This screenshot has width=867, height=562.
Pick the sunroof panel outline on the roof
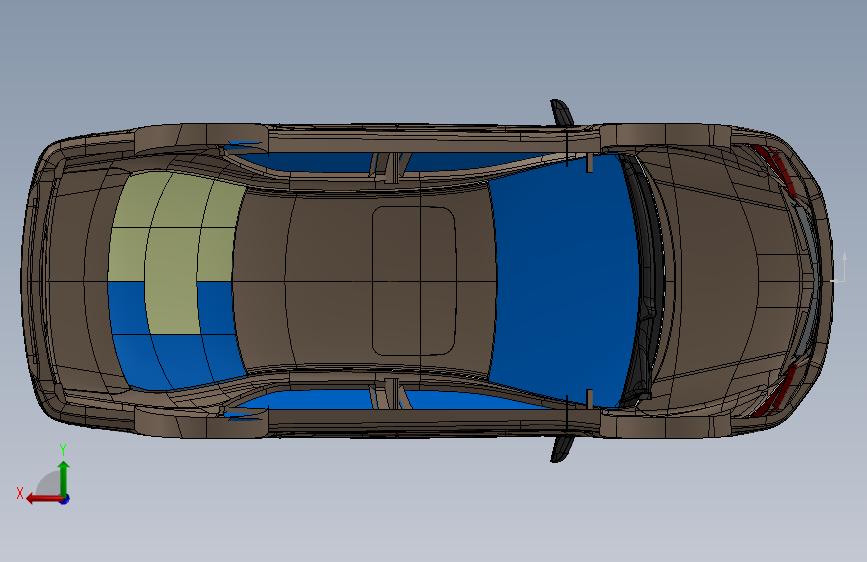(x=414, y=281)
